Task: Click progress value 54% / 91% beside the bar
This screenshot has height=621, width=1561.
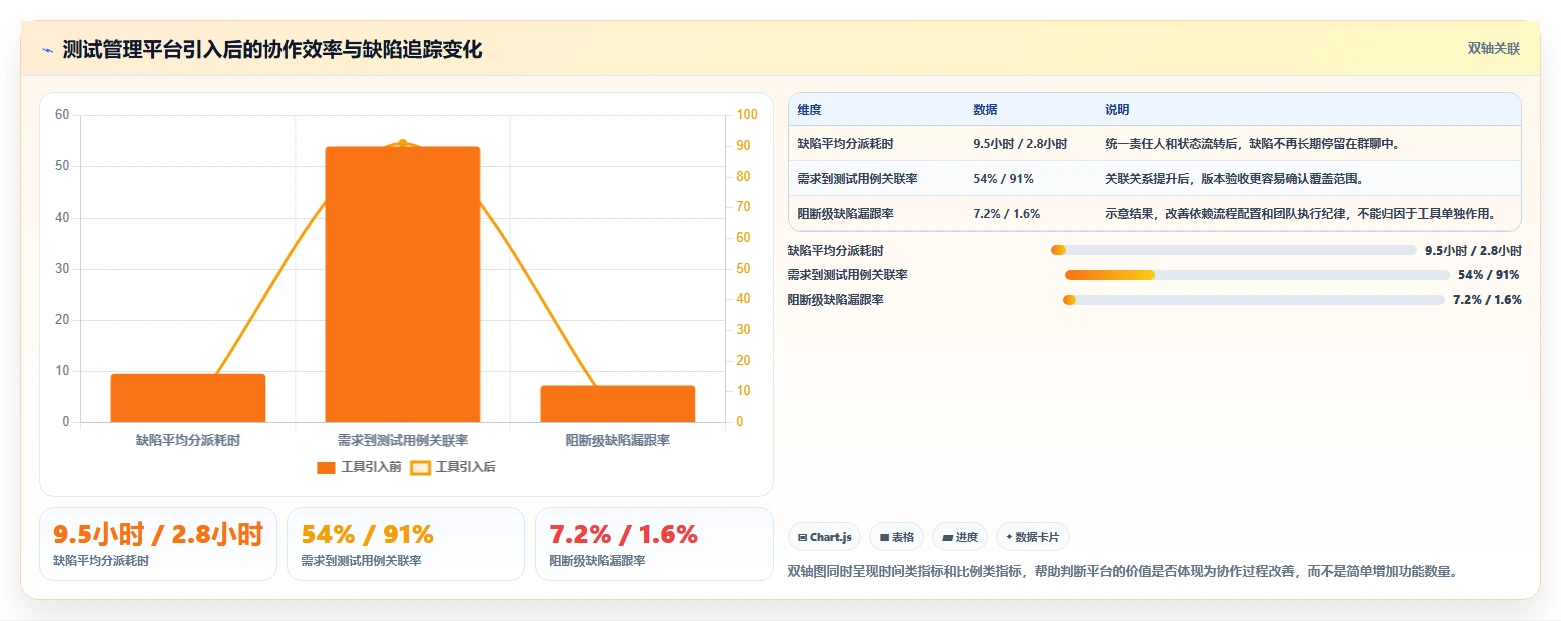Action: click(1489, 275)
